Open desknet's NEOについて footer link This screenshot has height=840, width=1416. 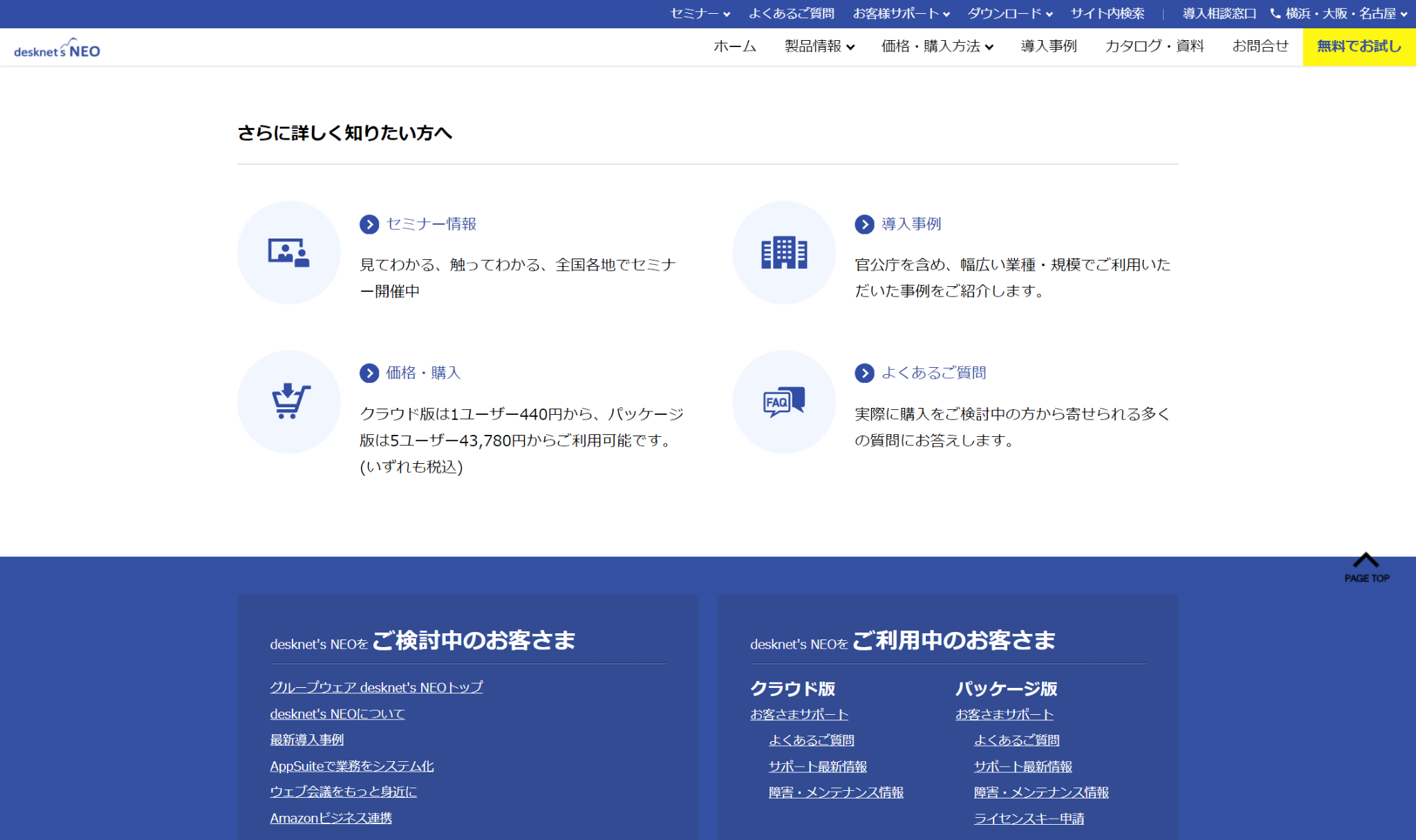click(337, 713)
